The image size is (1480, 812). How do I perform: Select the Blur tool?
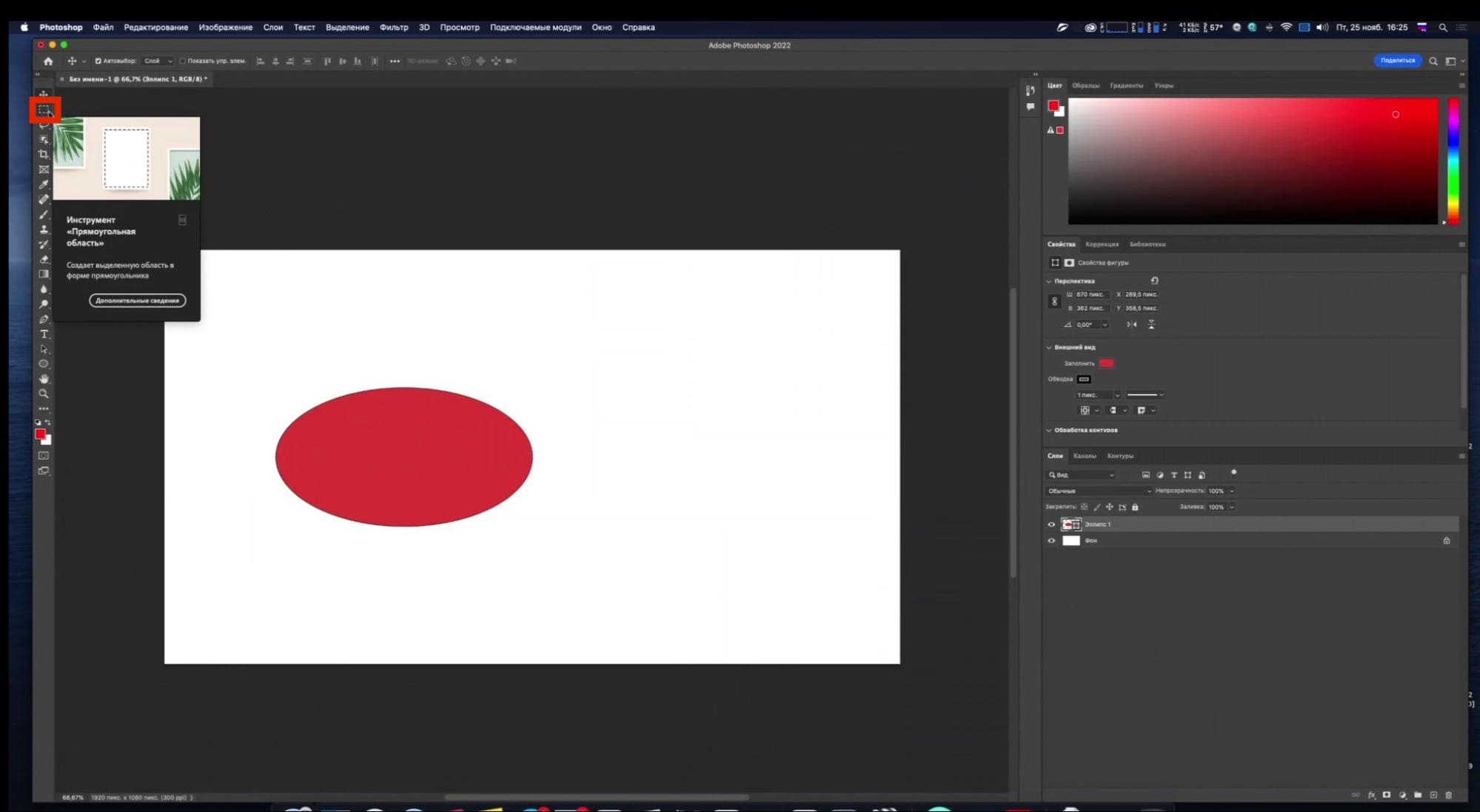pyautogui.click(x=44, y=289)
